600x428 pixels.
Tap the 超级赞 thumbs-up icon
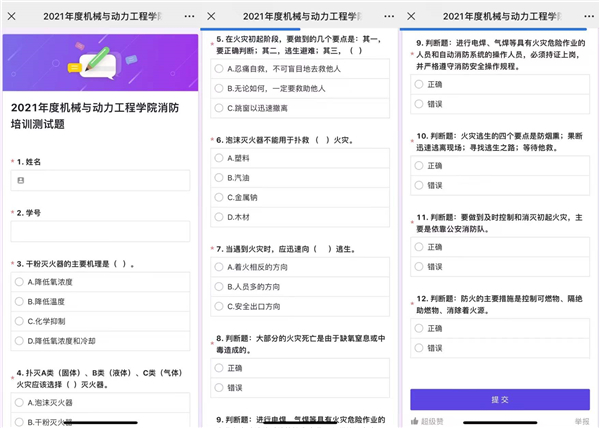point(415,422)
